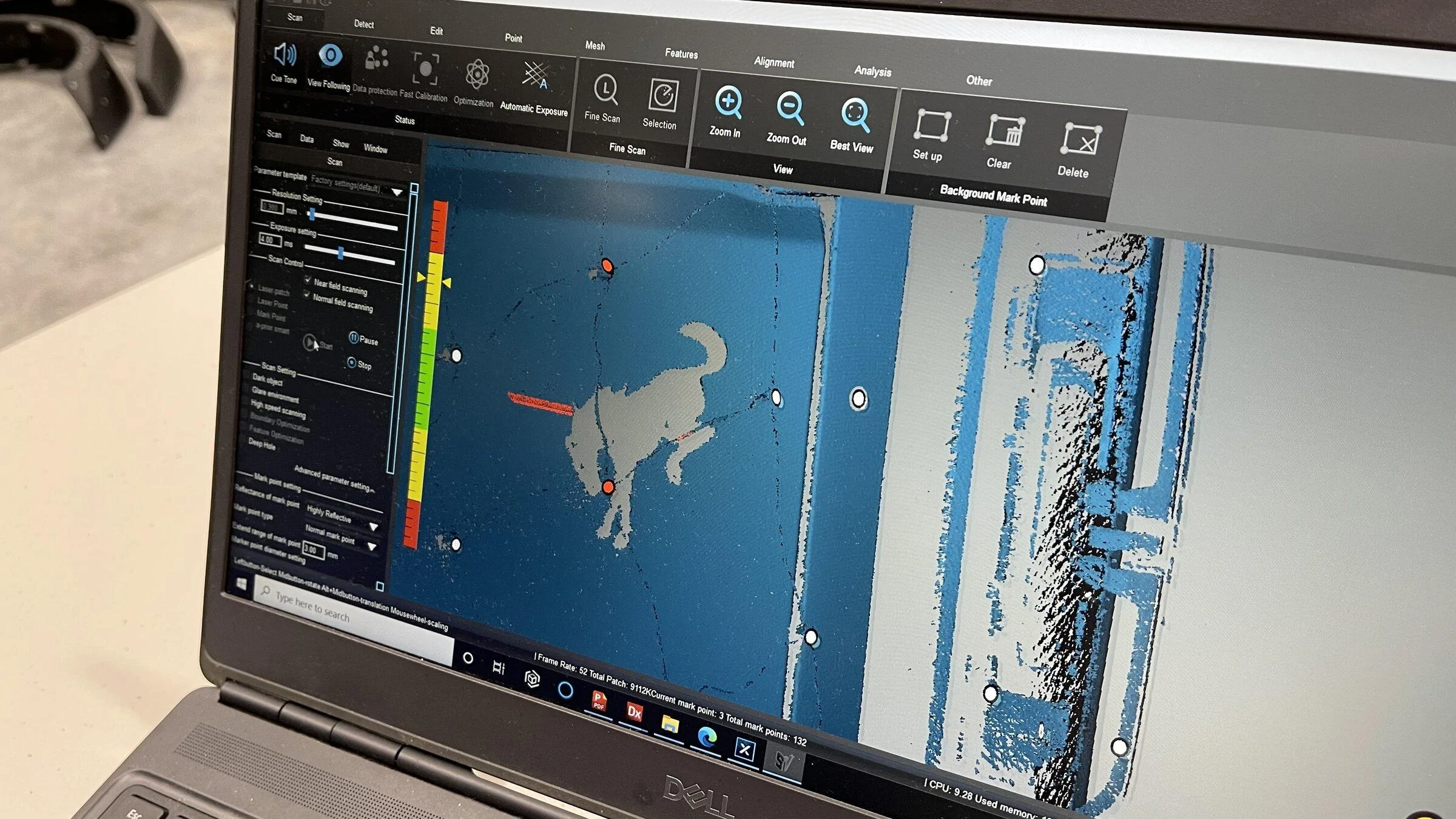The height and width of the screenshot is (819, 1456).
Task: Open Windows Start menu
Action: (241, 584)
